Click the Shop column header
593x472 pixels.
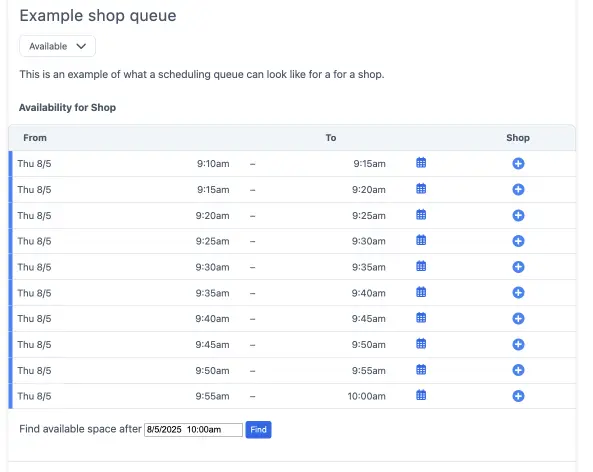(518, 138)
